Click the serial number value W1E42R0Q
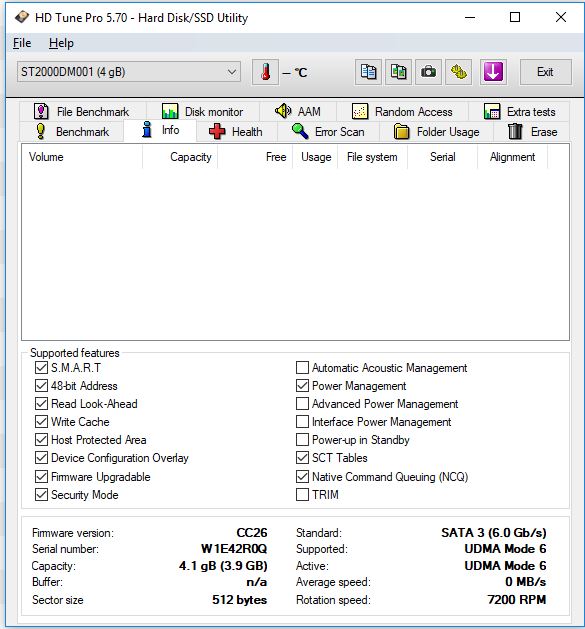Screen dimensions: 585x629 pyautogui.click(x=234, y=548)
